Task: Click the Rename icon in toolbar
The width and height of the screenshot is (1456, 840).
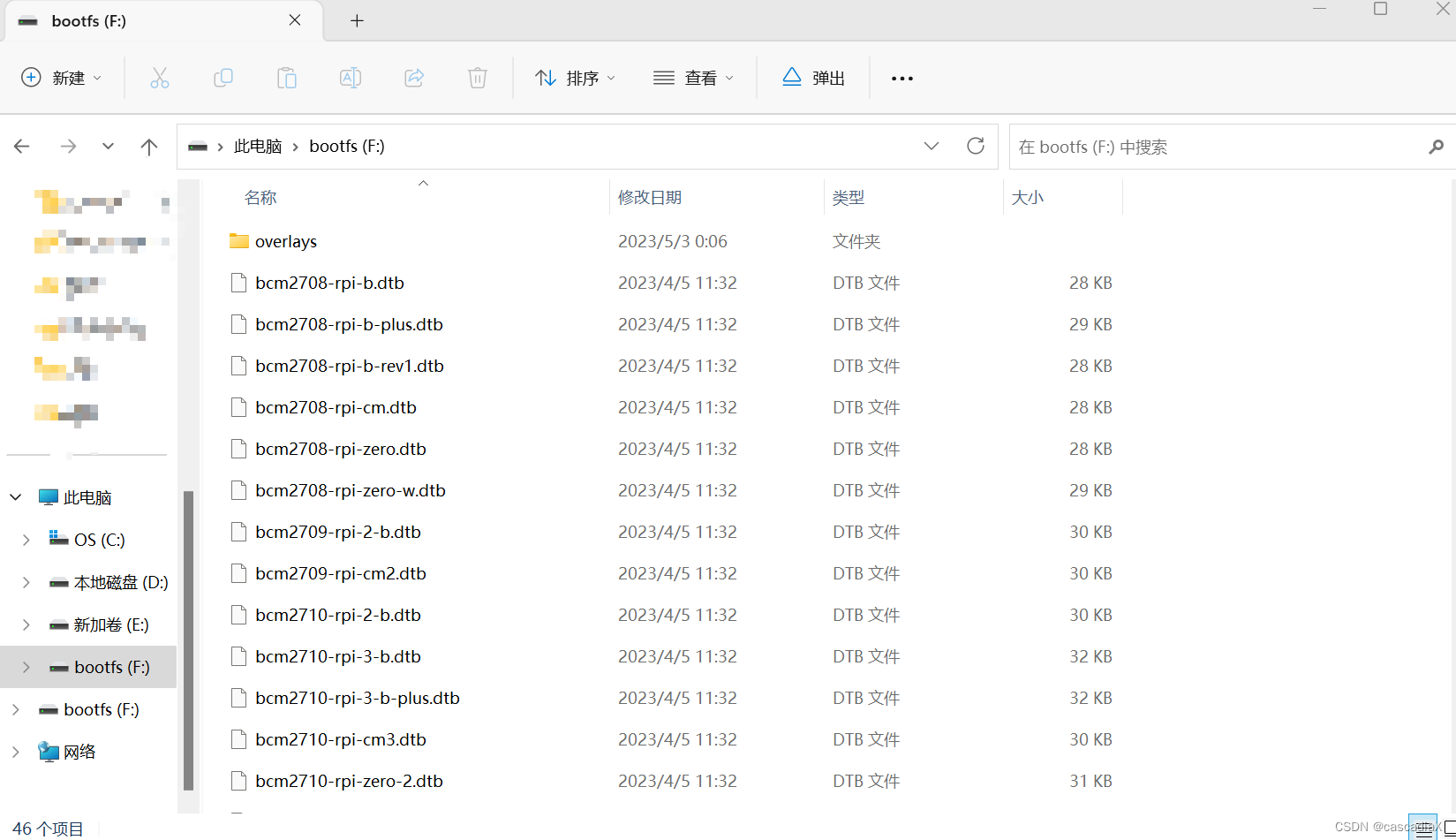Action: click(351, 79)
